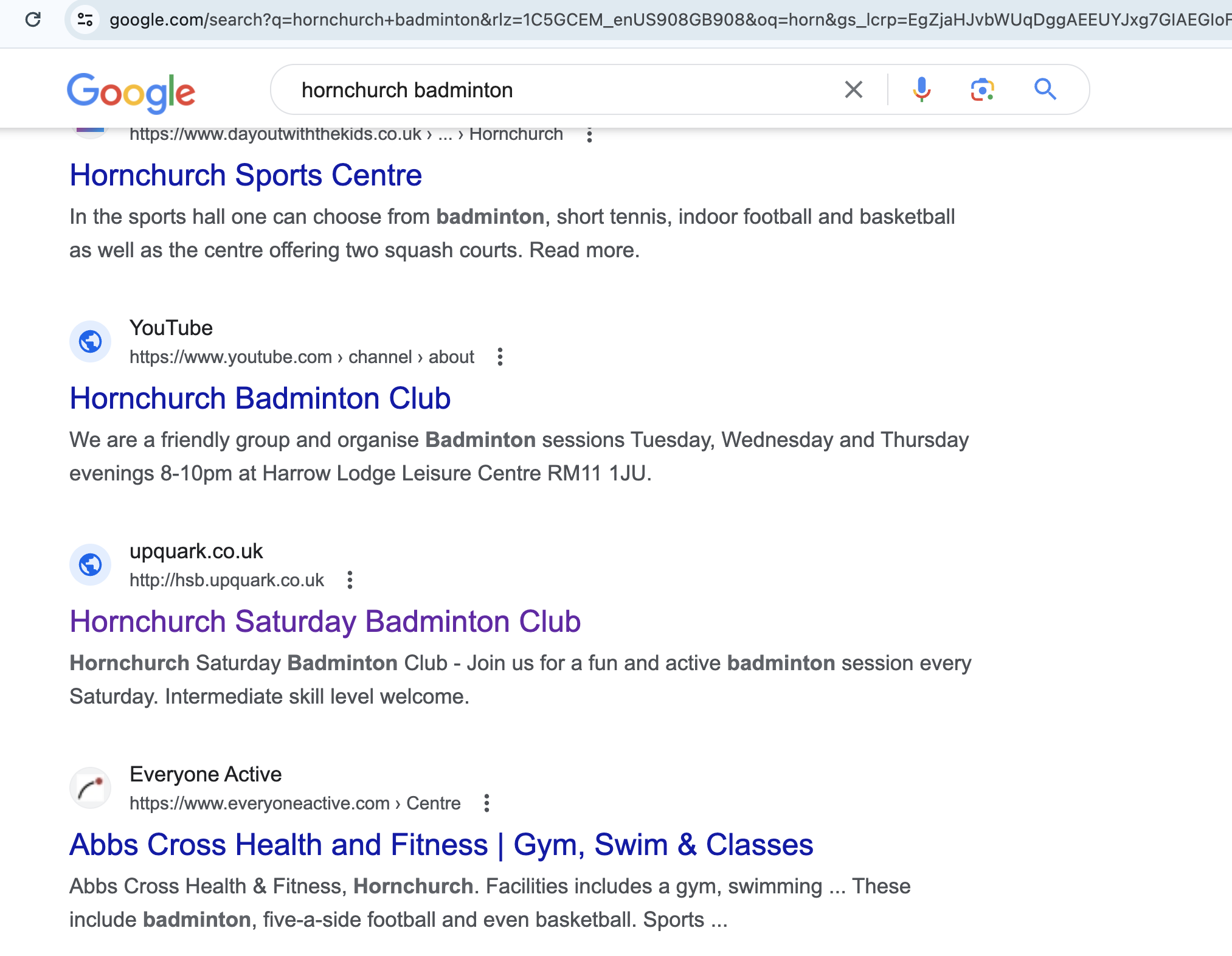Open site permissions icon in address bar
The height and width of the screenshot is (956, 1232).
[84, 19]
